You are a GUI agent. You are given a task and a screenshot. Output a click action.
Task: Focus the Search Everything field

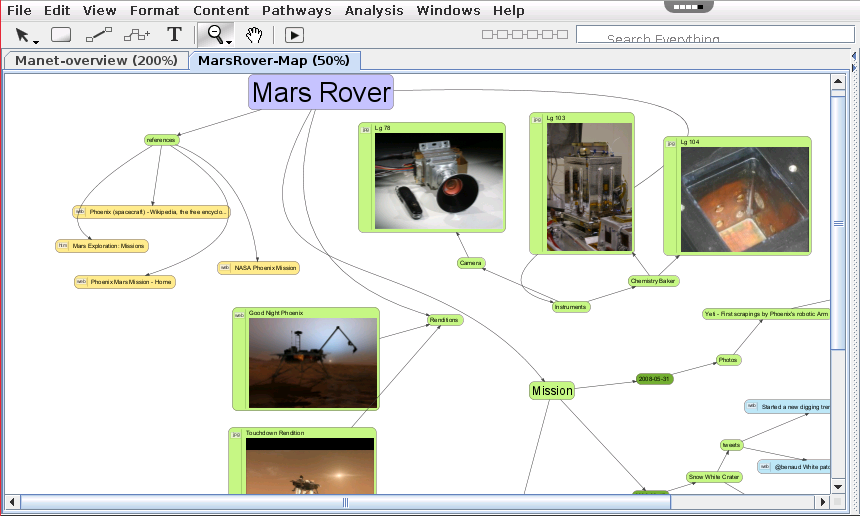(715, 35)
